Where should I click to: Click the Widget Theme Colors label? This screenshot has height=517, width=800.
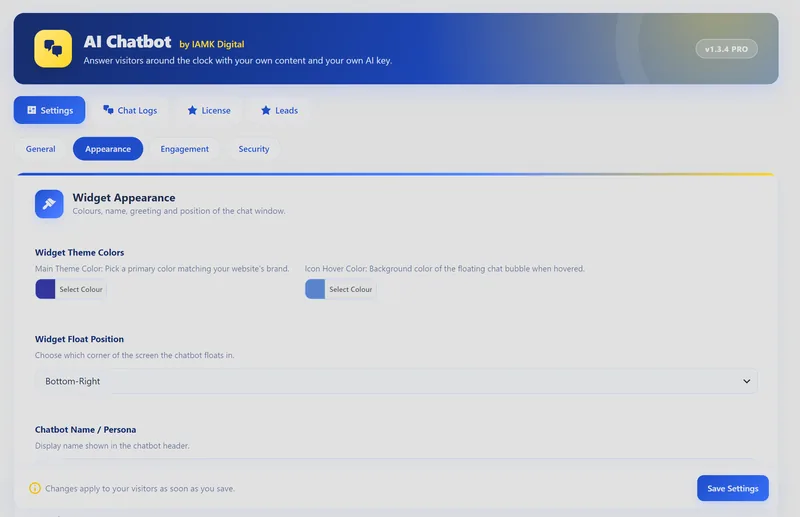point(80,253)
